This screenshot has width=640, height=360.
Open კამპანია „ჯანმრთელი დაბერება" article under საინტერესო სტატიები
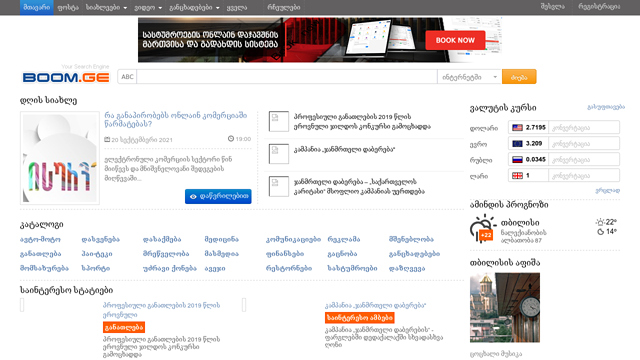376,305
